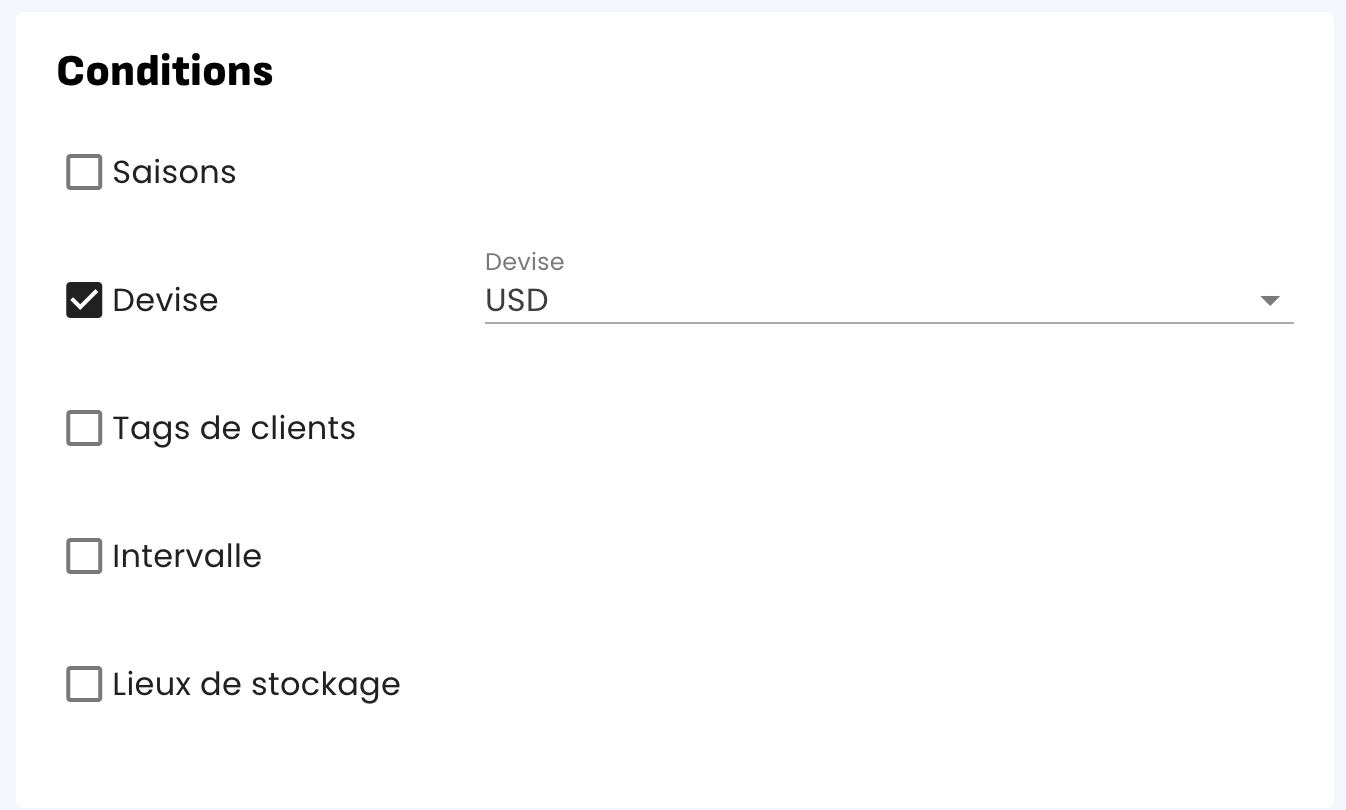Click the small grey "Devise" caption above USD
Screen dimensions: 1346x810
[x=524, y=262]
